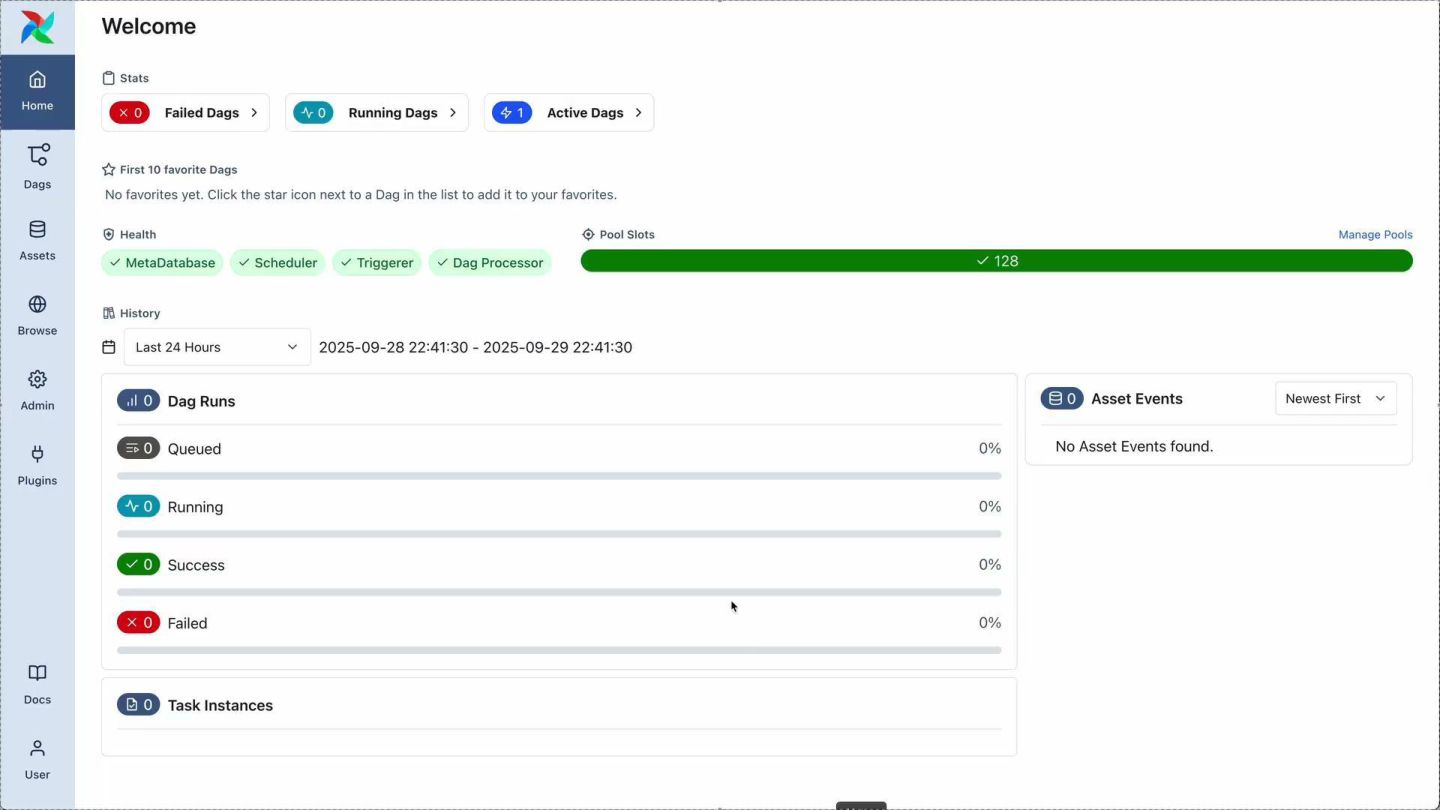The width and height of the screenshot is (1440, 810).
Task: Click the star icon by favorite Dags
Action: coord(109,170)
